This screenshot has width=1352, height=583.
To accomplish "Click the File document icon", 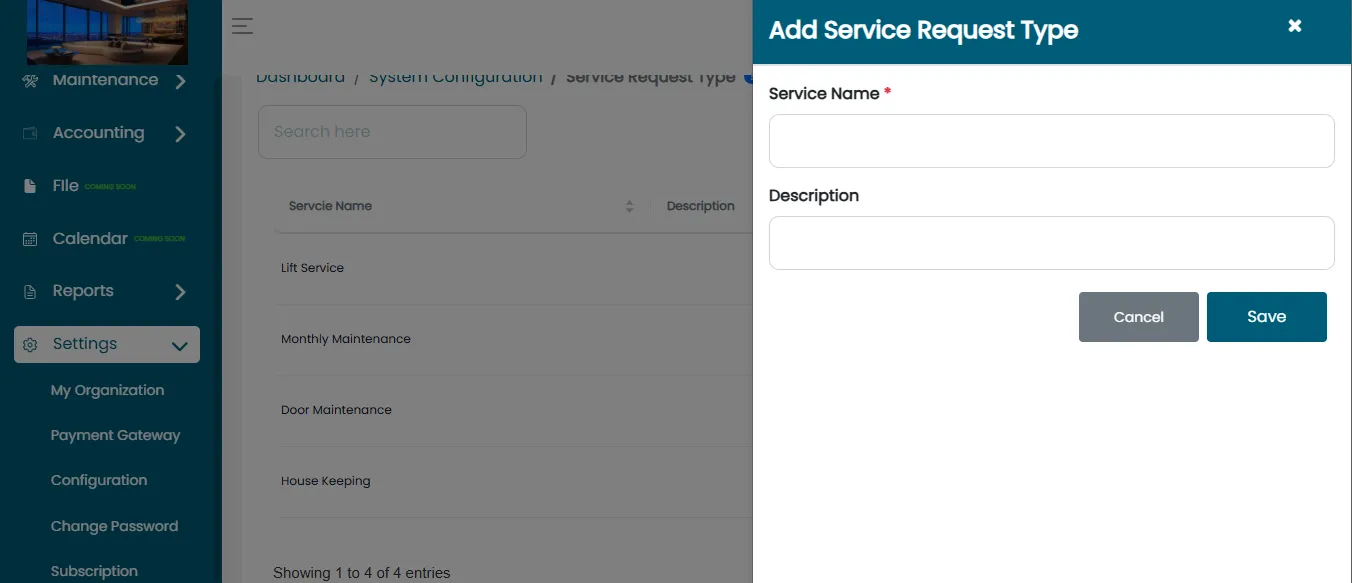I will 30,186.
